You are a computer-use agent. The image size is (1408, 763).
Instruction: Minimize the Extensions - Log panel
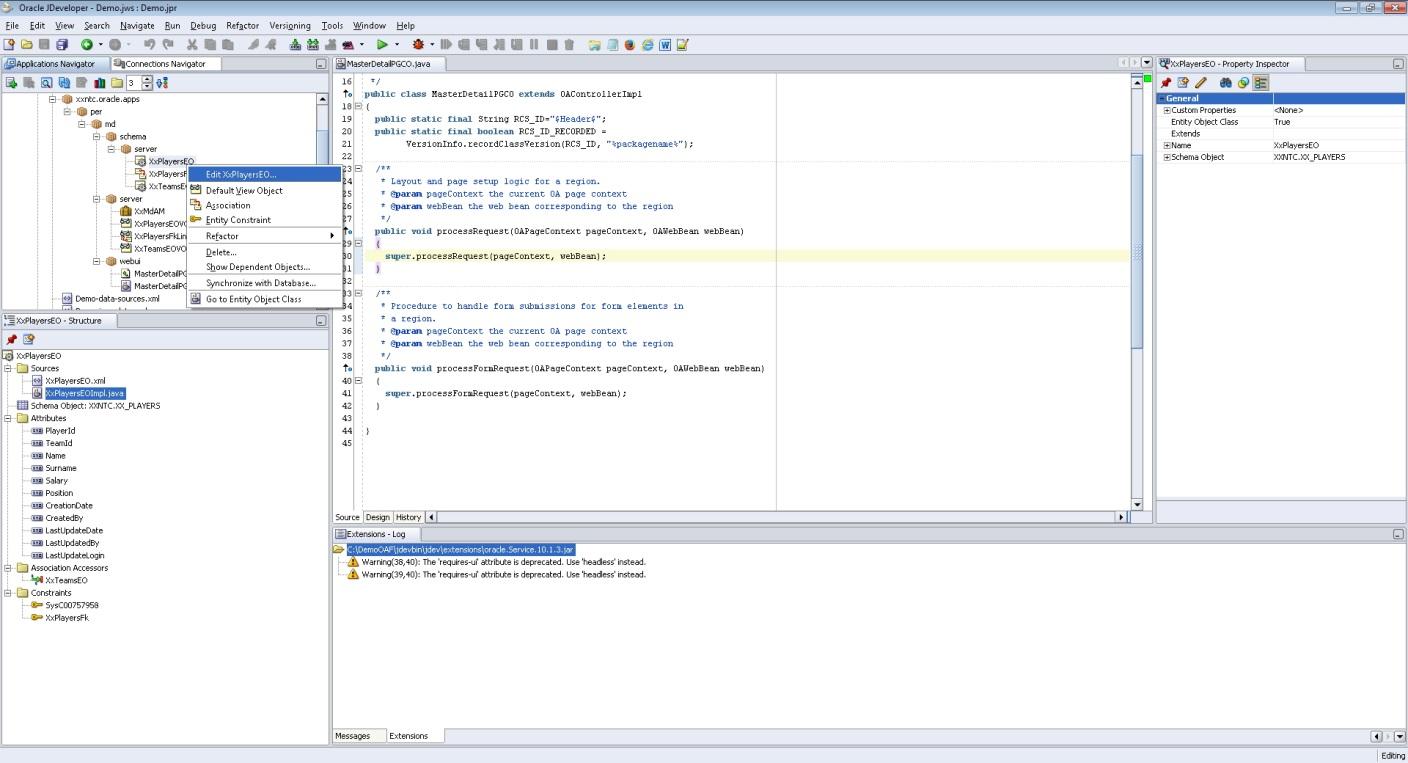tap(1398, 534)
